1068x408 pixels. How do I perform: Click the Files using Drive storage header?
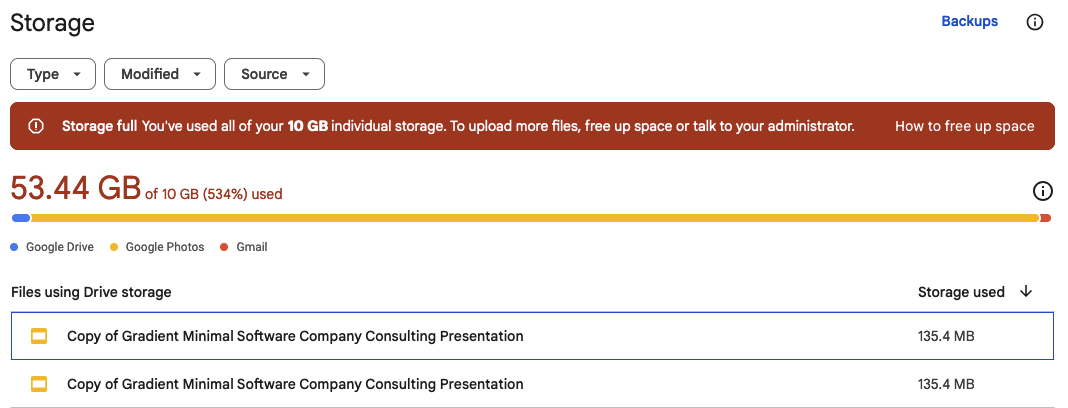[91, 292]
